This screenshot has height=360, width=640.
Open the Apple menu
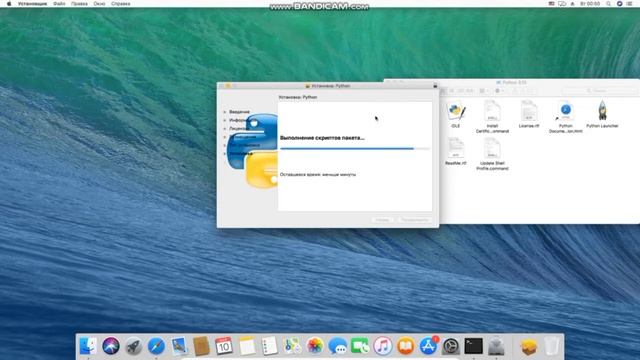tap(9, 4)
